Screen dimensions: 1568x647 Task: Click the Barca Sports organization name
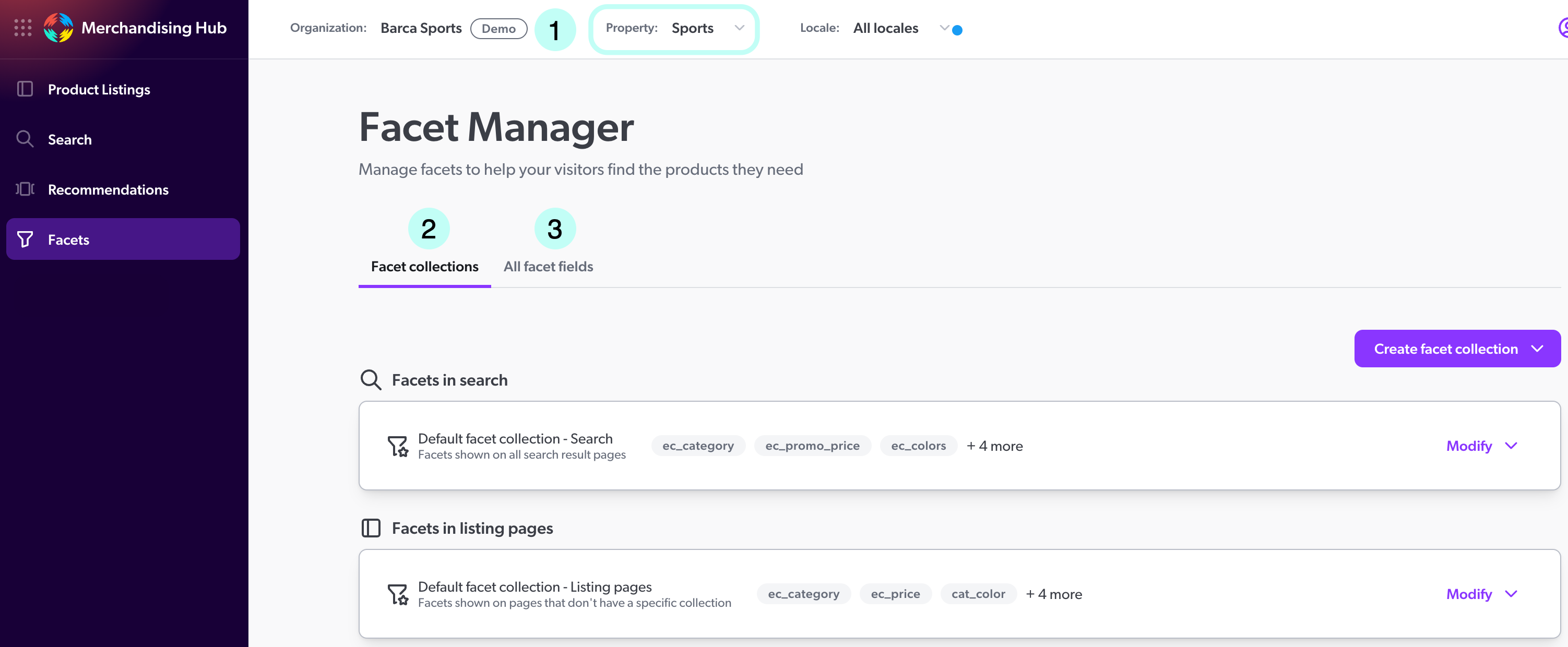coord(421,29)
